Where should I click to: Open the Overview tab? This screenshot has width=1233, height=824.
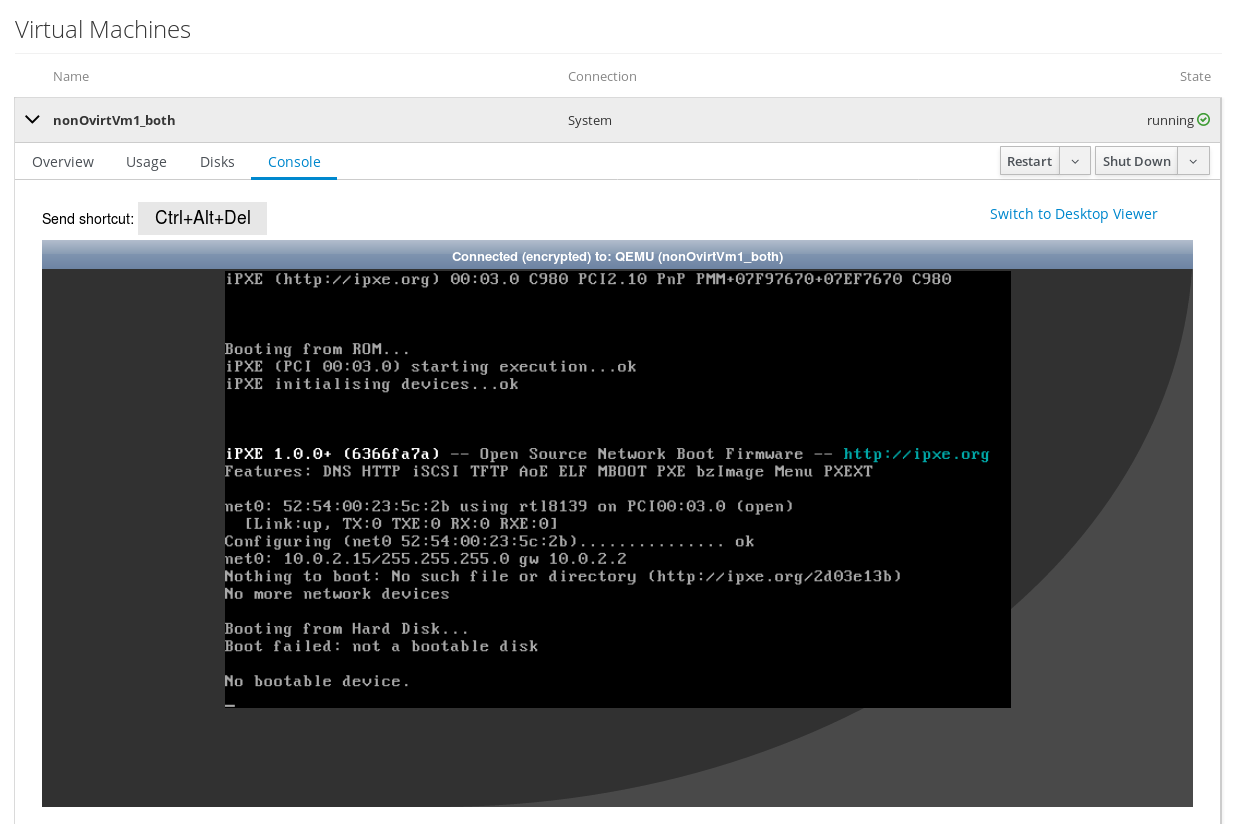pos(63,162)
